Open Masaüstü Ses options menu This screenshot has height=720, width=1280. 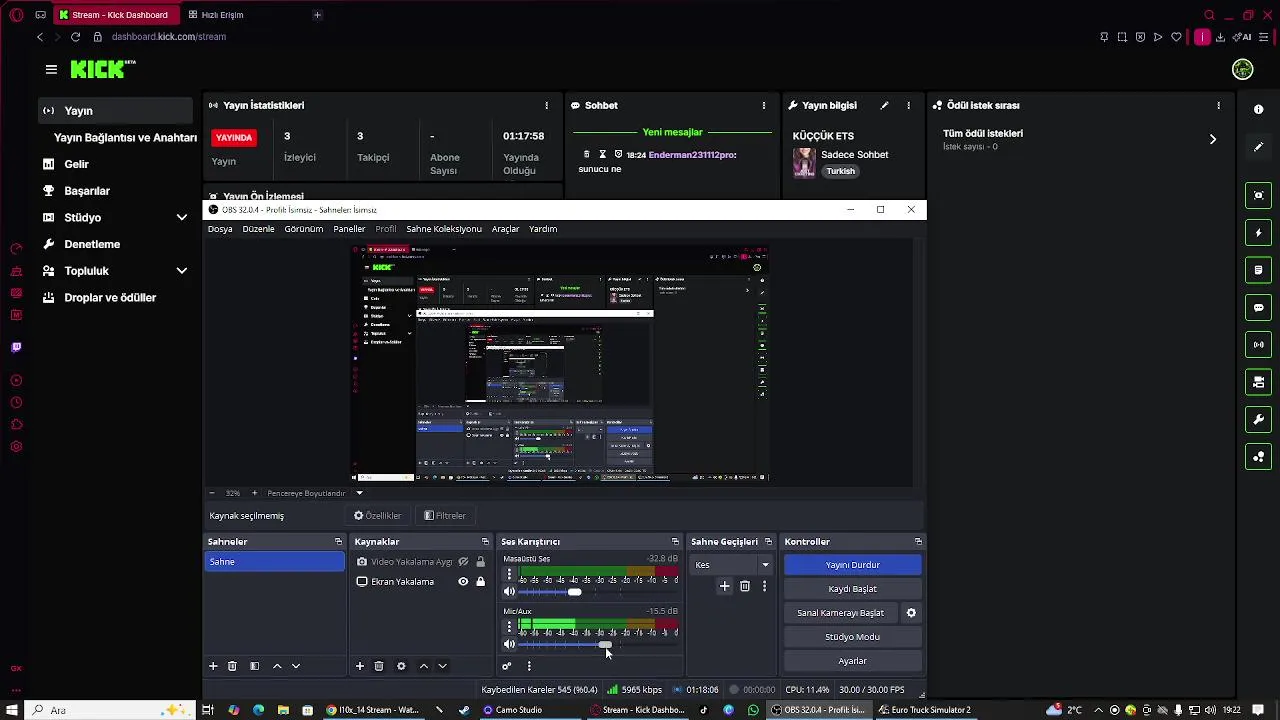click(509, 574)
